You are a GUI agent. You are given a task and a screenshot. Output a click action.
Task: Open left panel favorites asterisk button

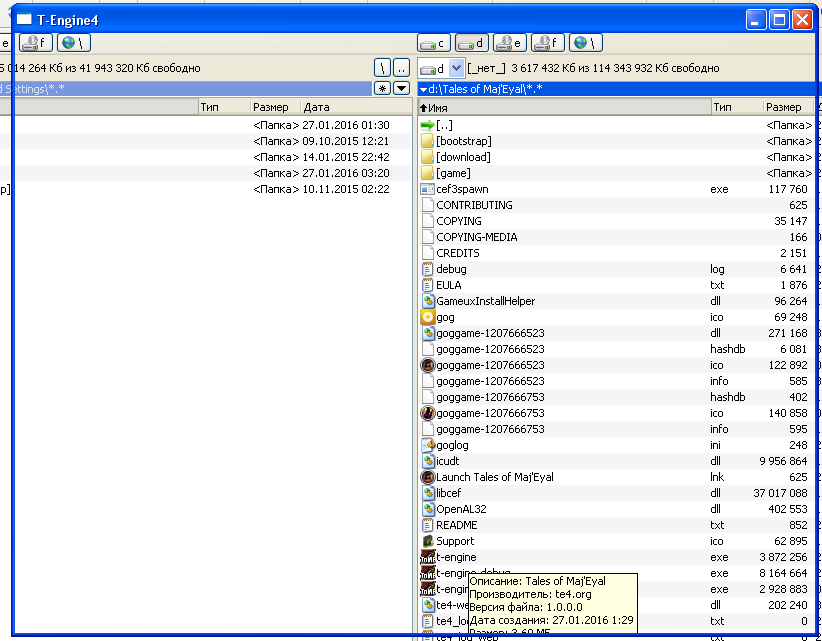[382, 88]
